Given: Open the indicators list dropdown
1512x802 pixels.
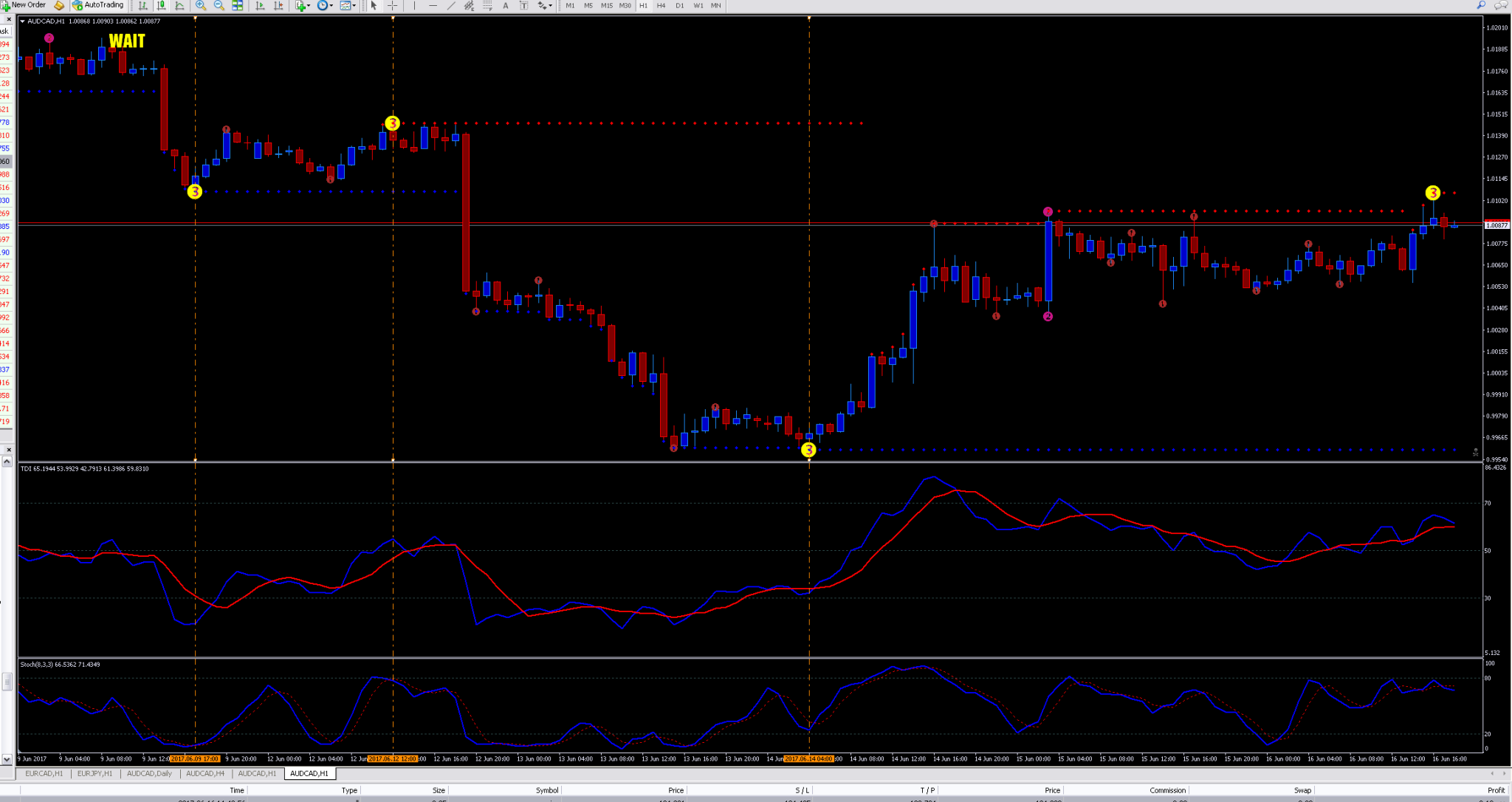Looking at the screenshot, I should pyautogui.click(x=303, y=5).
